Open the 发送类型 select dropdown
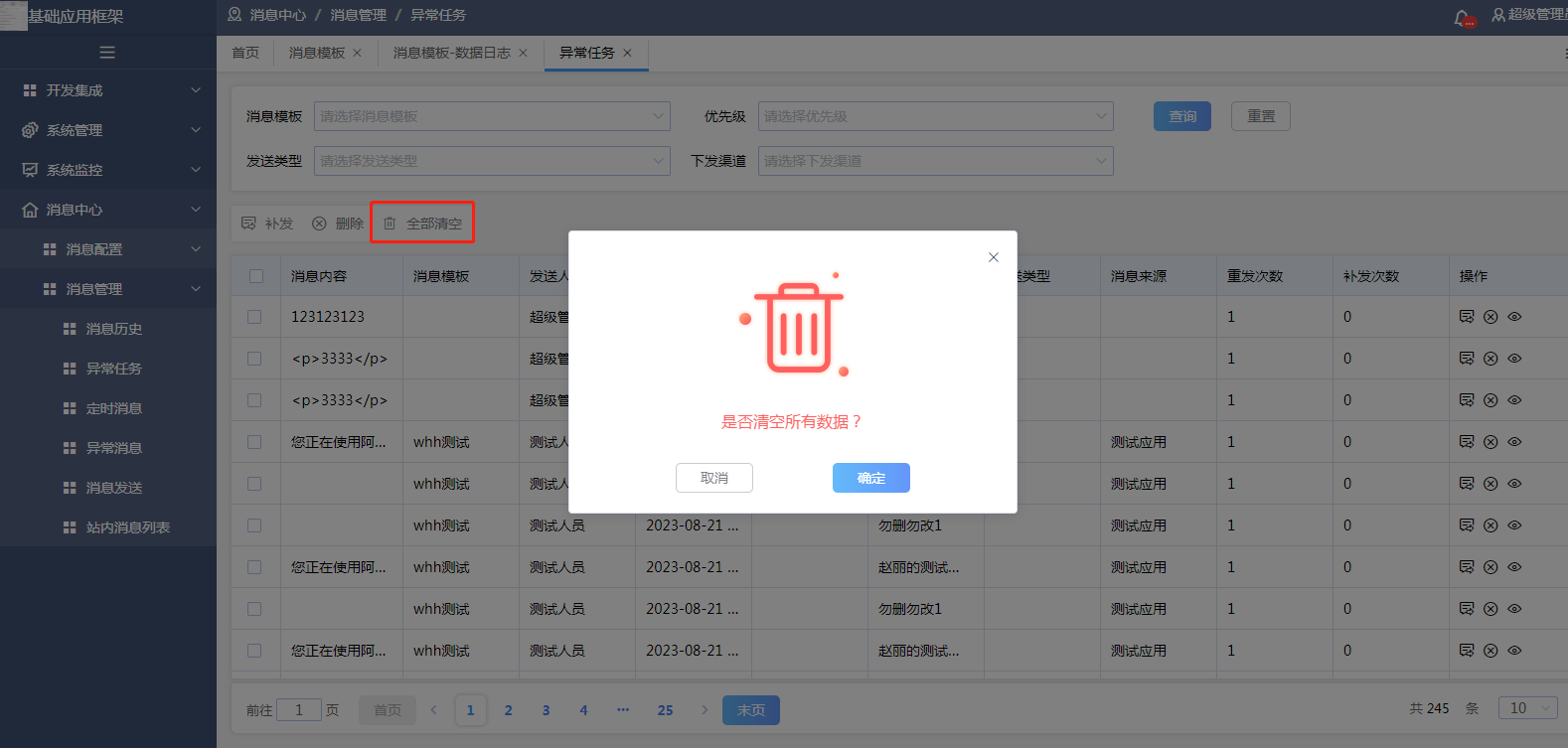This screenshot has height=748, width=1568. coord(492,161)
